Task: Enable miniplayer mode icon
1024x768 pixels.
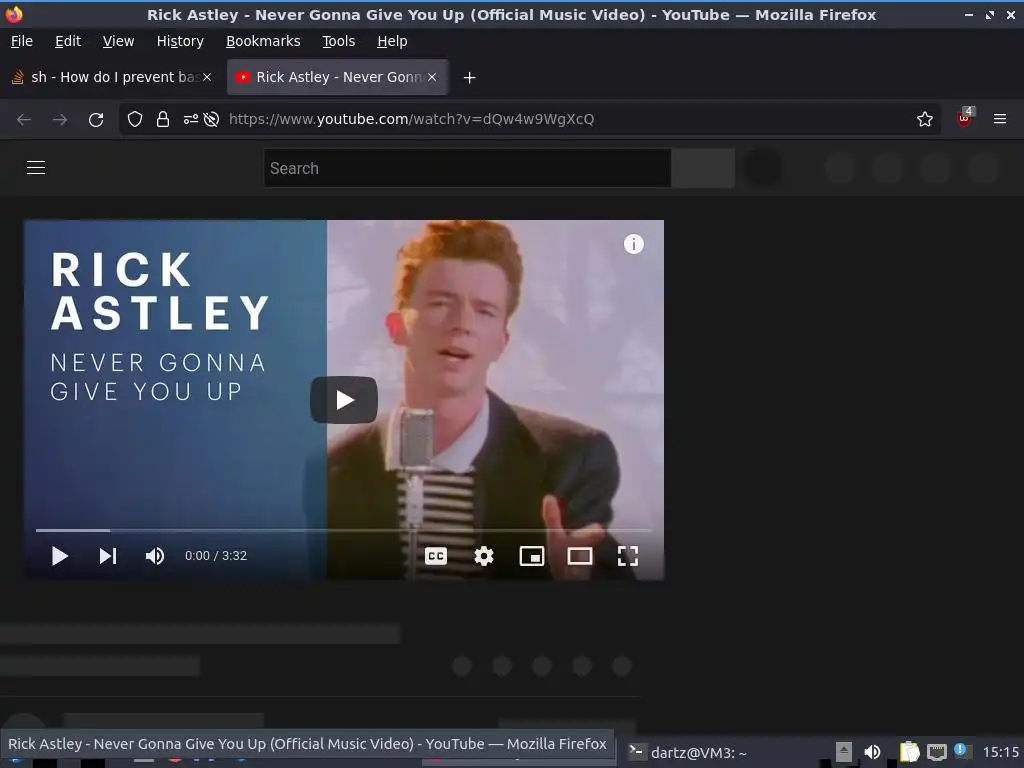Action: 532,556
